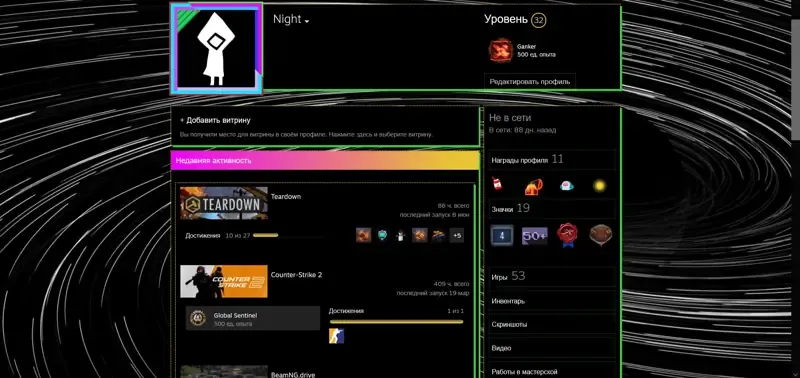The width and height of the screenshot is (800, 378).
Task: Open the red wax seal badge
Action: pos(567,236)
